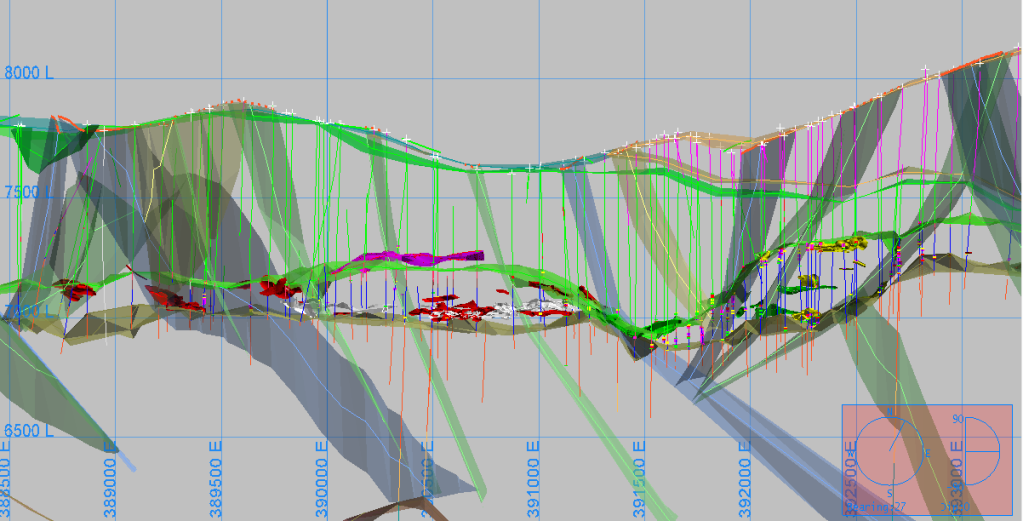Select the small red ore body at far left
This screenshot has width=1023, height=521.
point(75,290)
